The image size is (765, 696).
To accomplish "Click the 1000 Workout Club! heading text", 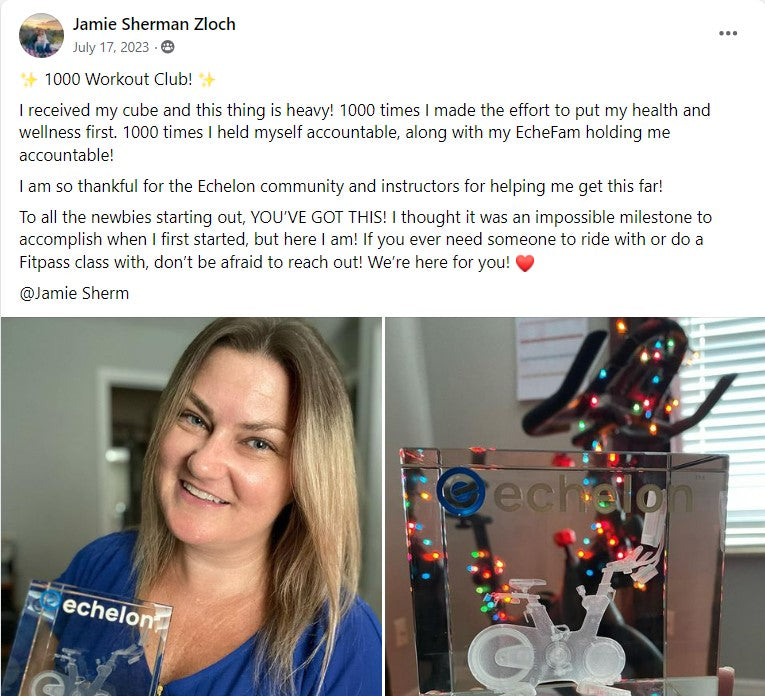I will tap(119, 79).
